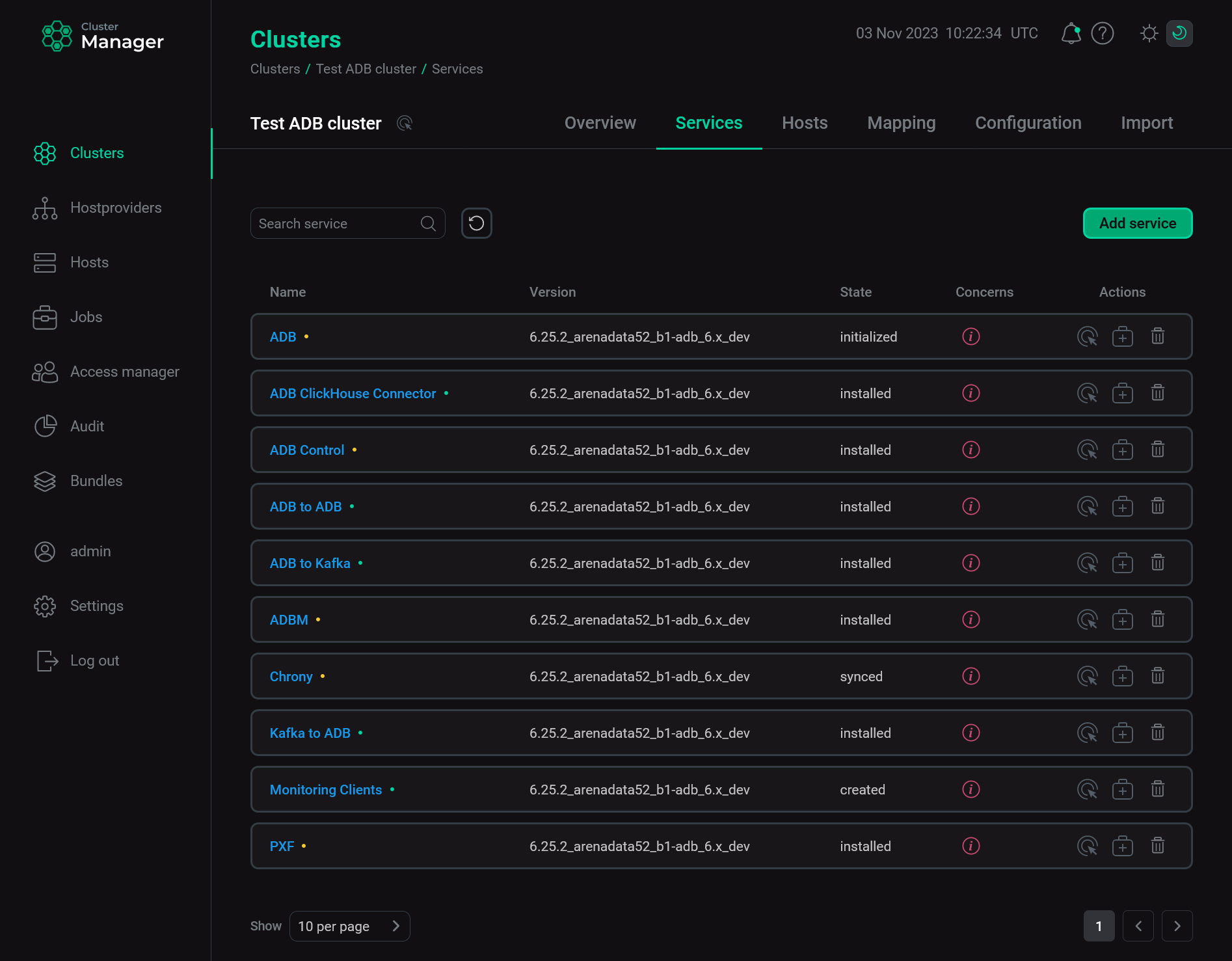Delete the PXF service with trash icon
This screenshot has width=1232, height=961.
(1158, 846)
